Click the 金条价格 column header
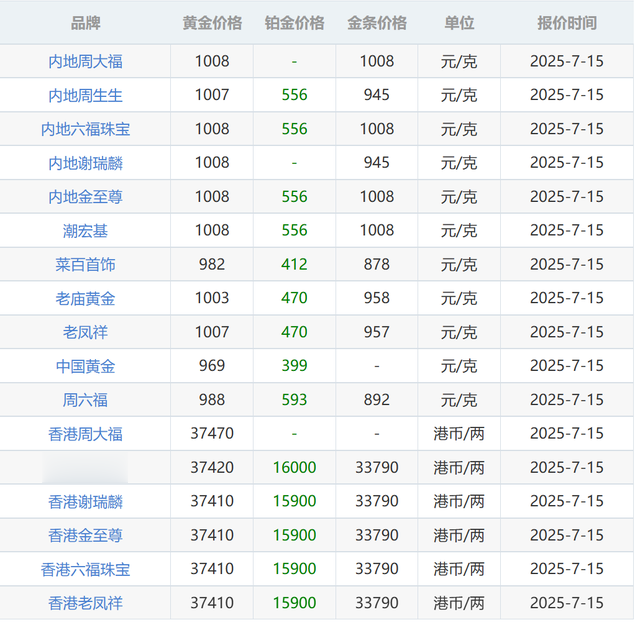The width and height of the screenshot is (640, 625). [377, 23]
